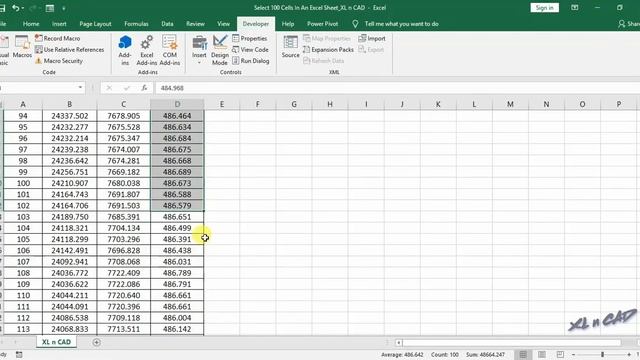Viewport: 640px width, 360px height.
Task: Open the Add-ins button
Action: pyautogui.click(x=125, y=50)
